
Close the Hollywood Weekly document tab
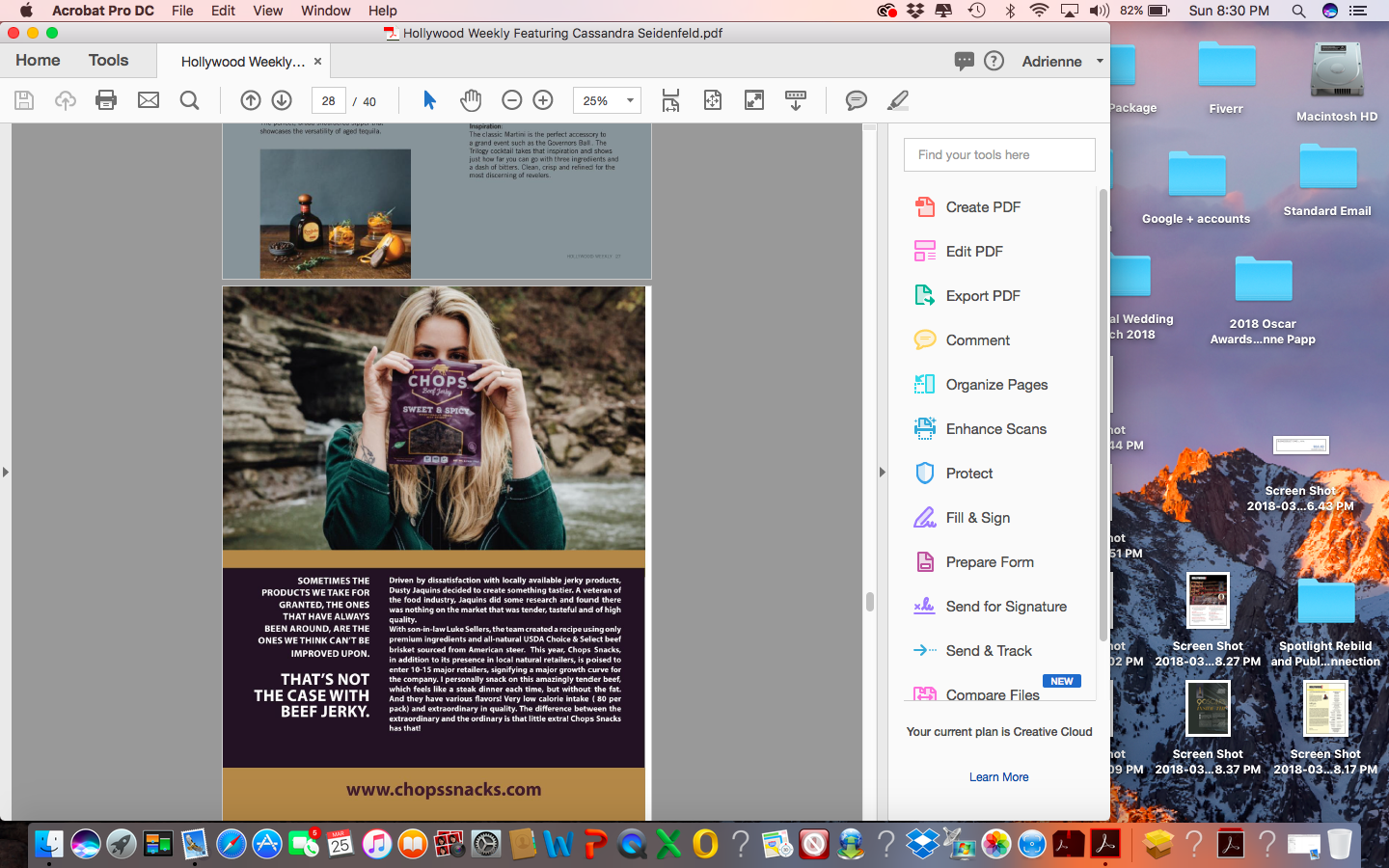317,61
